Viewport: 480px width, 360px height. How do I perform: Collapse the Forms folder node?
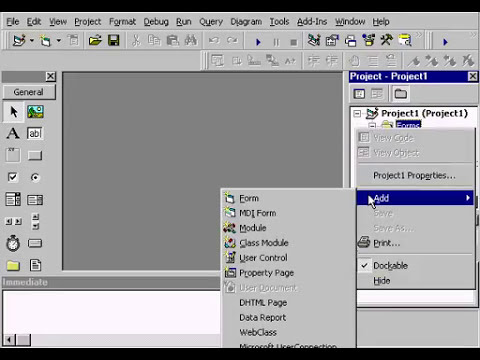click(372, 126)
